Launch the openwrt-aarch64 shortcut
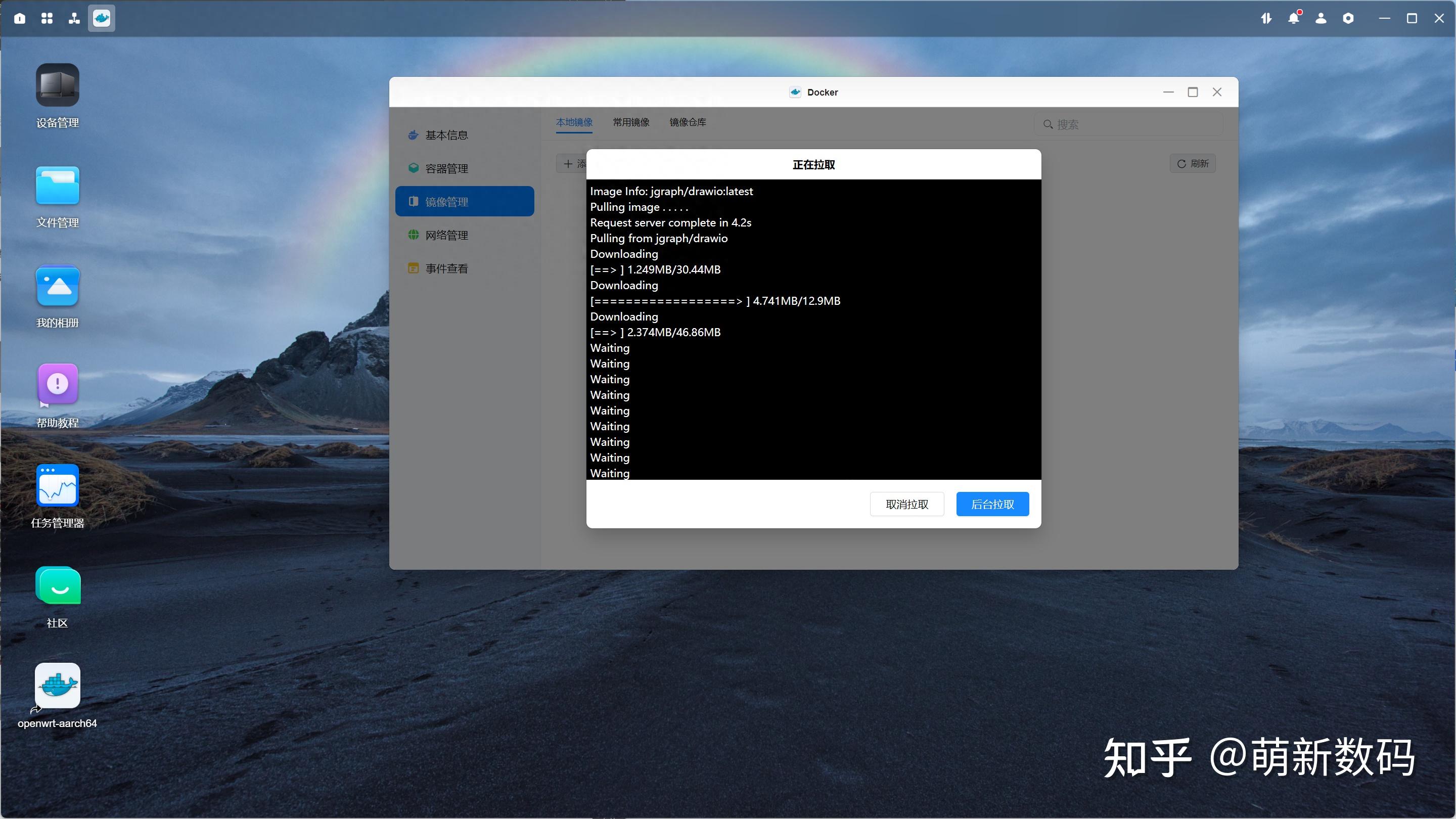The width and height of the screenshot is (1456, 819). click(x=57, y=685)
